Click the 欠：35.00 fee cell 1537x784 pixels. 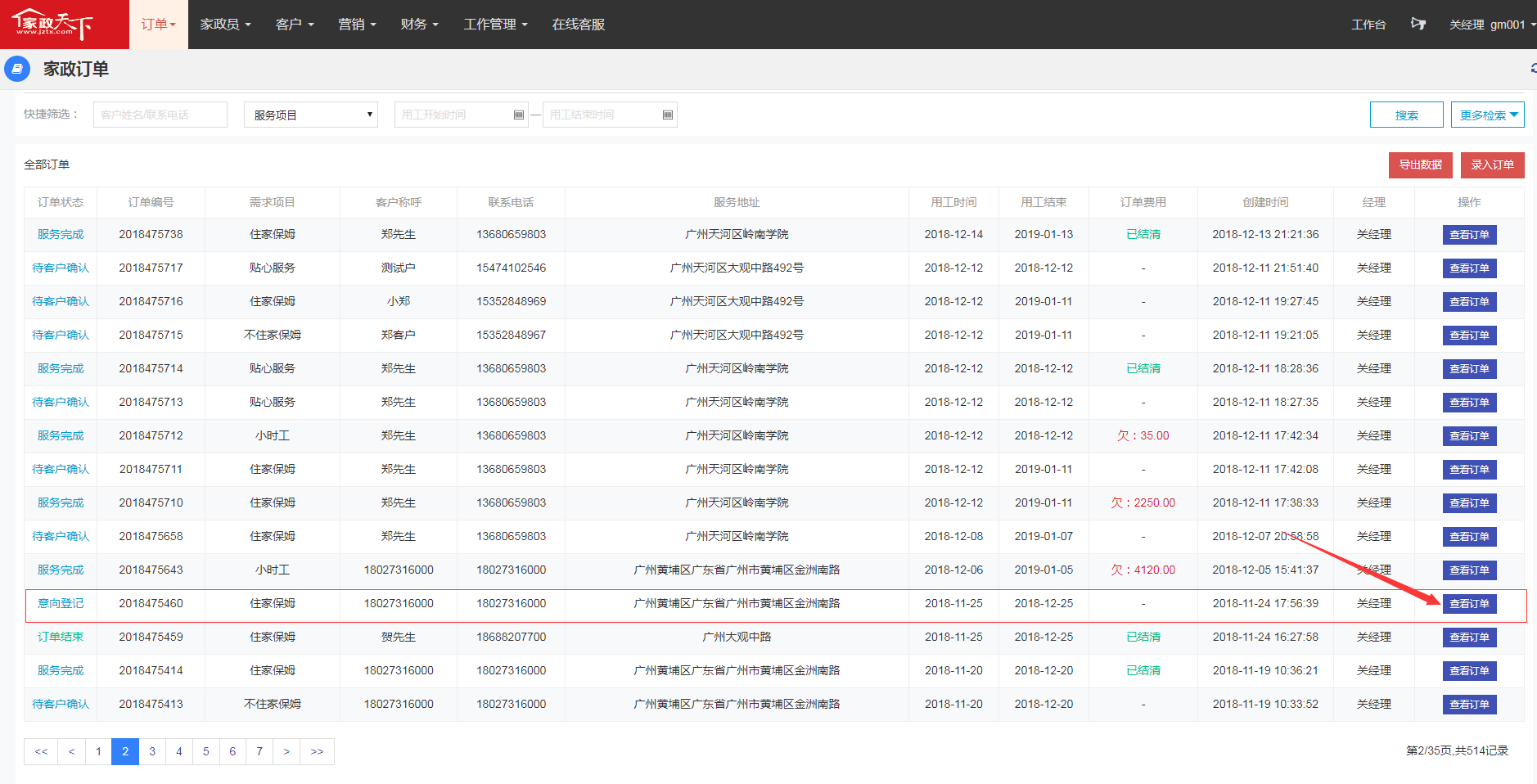click(1143, 435)
